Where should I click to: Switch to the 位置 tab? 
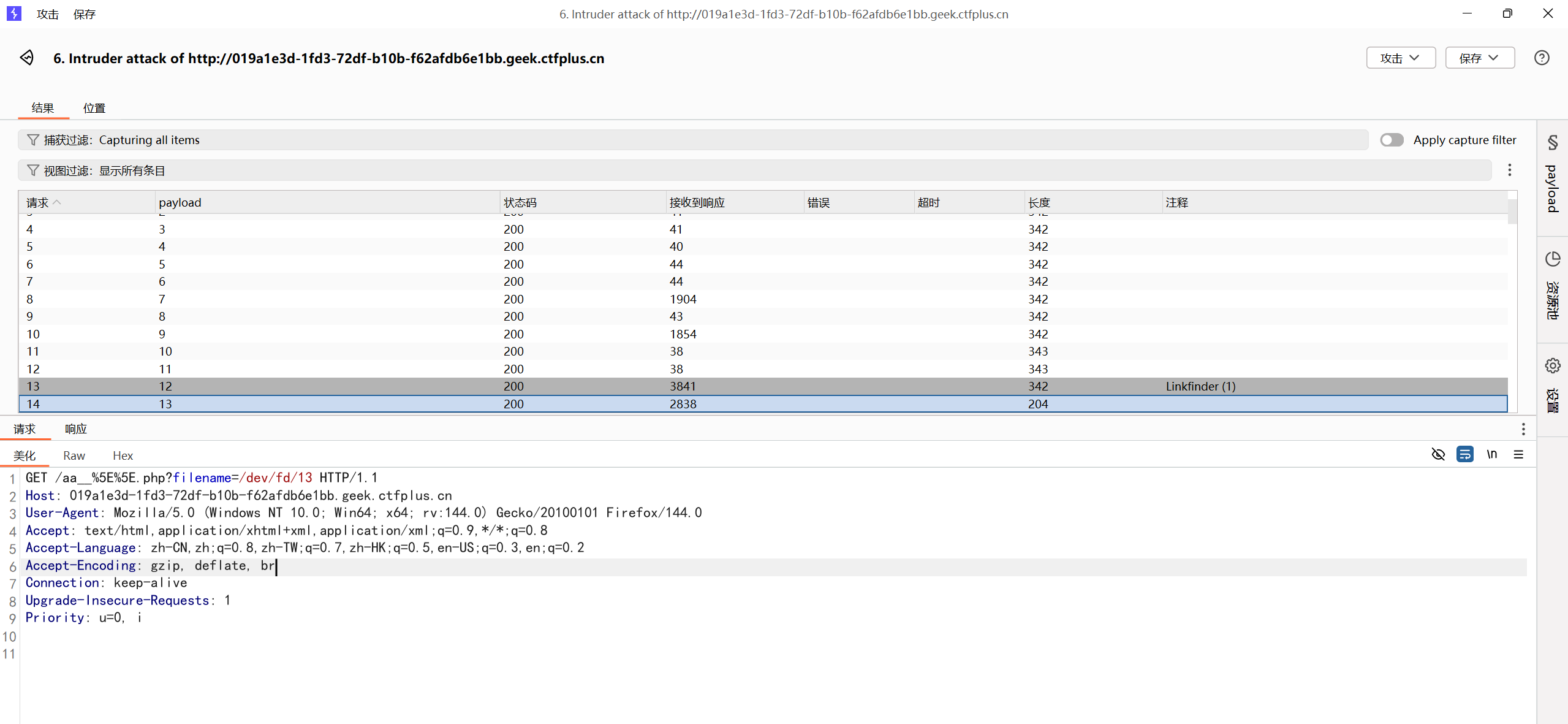(94, 108)
